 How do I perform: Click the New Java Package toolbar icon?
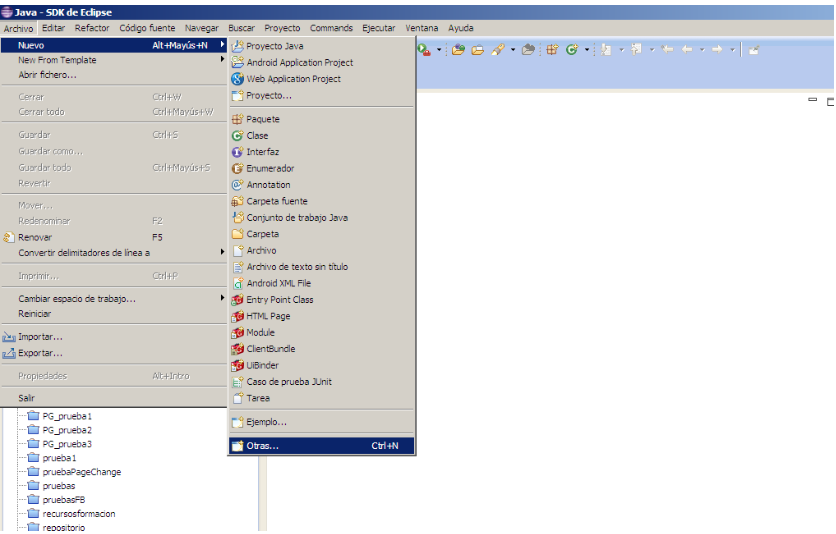point(552,50)
